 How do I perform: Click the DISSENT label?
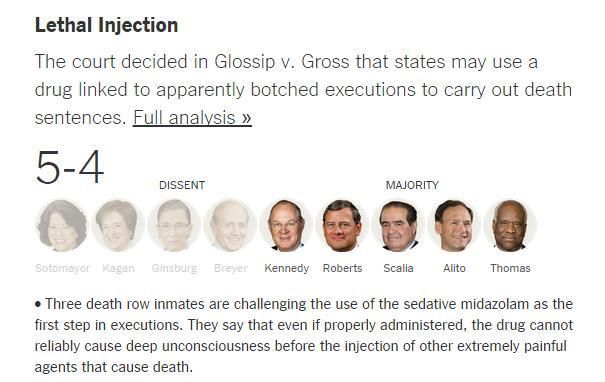182,185
